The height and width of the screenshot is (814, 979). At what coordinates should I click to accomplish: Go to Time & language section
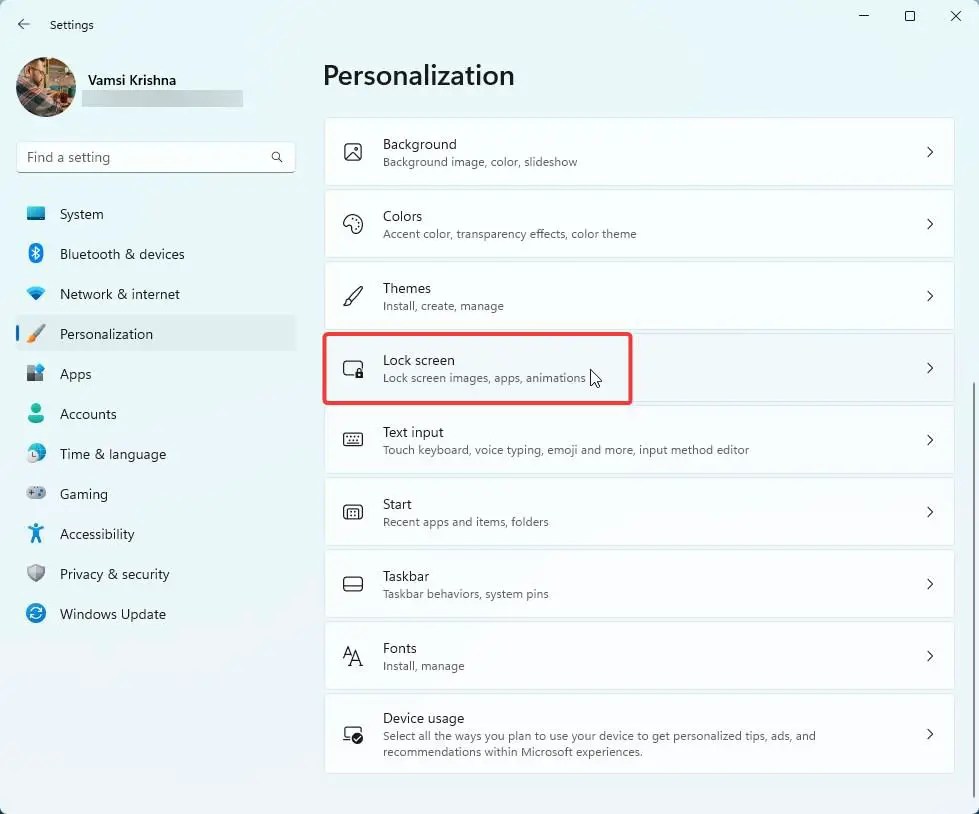tap(112, 454)
